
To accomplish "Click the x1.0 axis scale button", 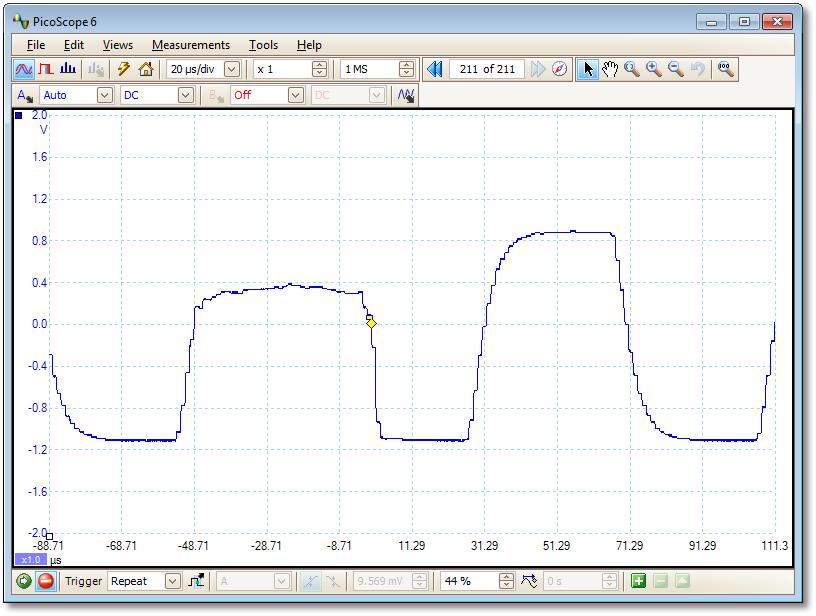I will point(31,560).
